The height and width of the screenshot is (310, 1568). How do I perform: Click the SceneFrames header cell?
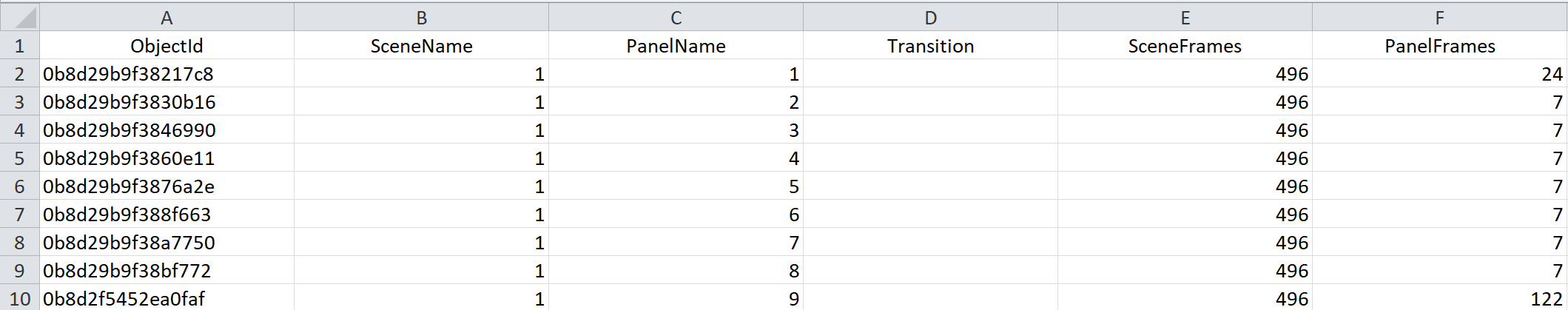(x=1185, y=46)
